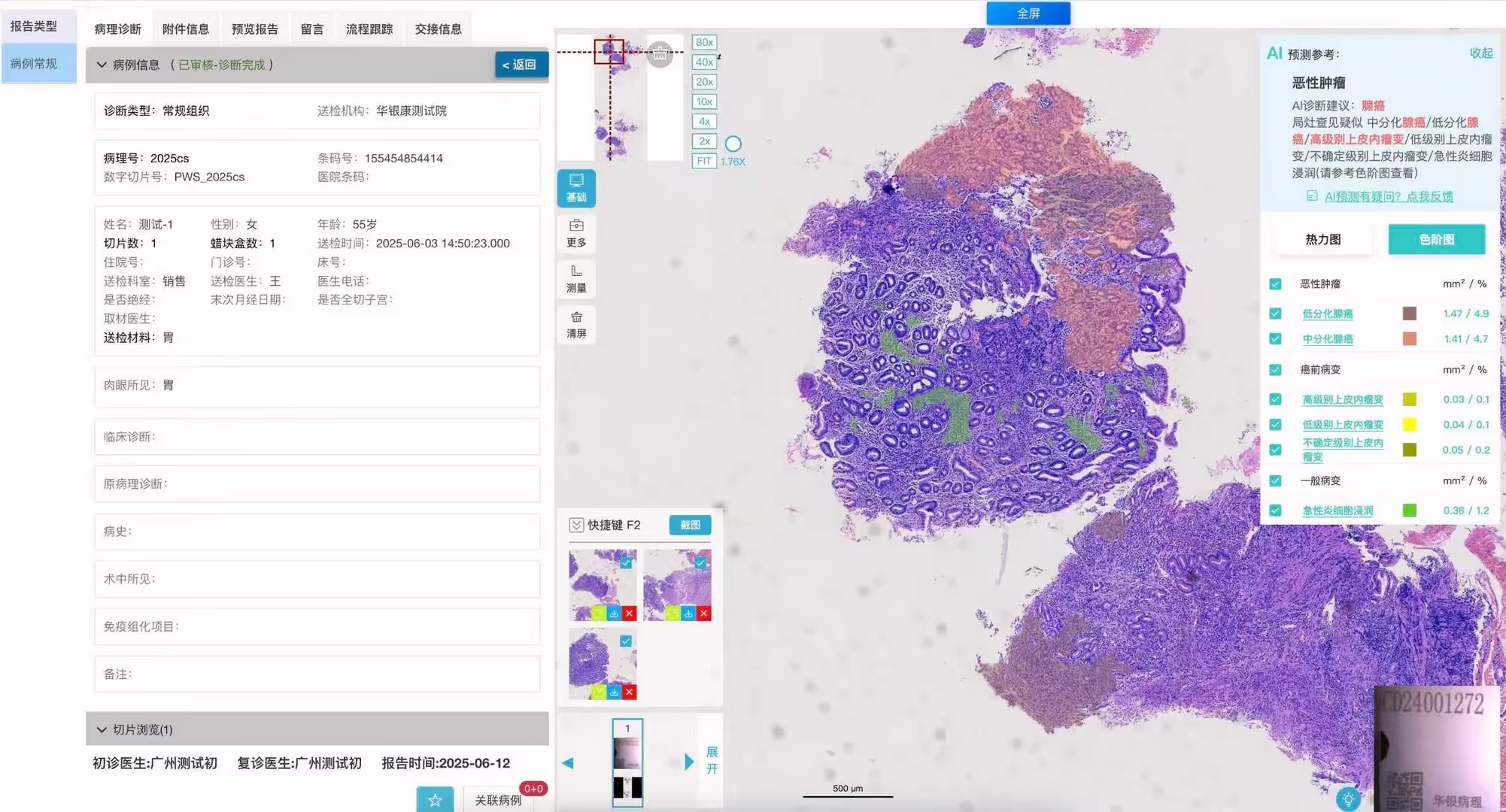
Task: Toggle the 急性炎细胞浸润 checkbox
Action: 1275,511
